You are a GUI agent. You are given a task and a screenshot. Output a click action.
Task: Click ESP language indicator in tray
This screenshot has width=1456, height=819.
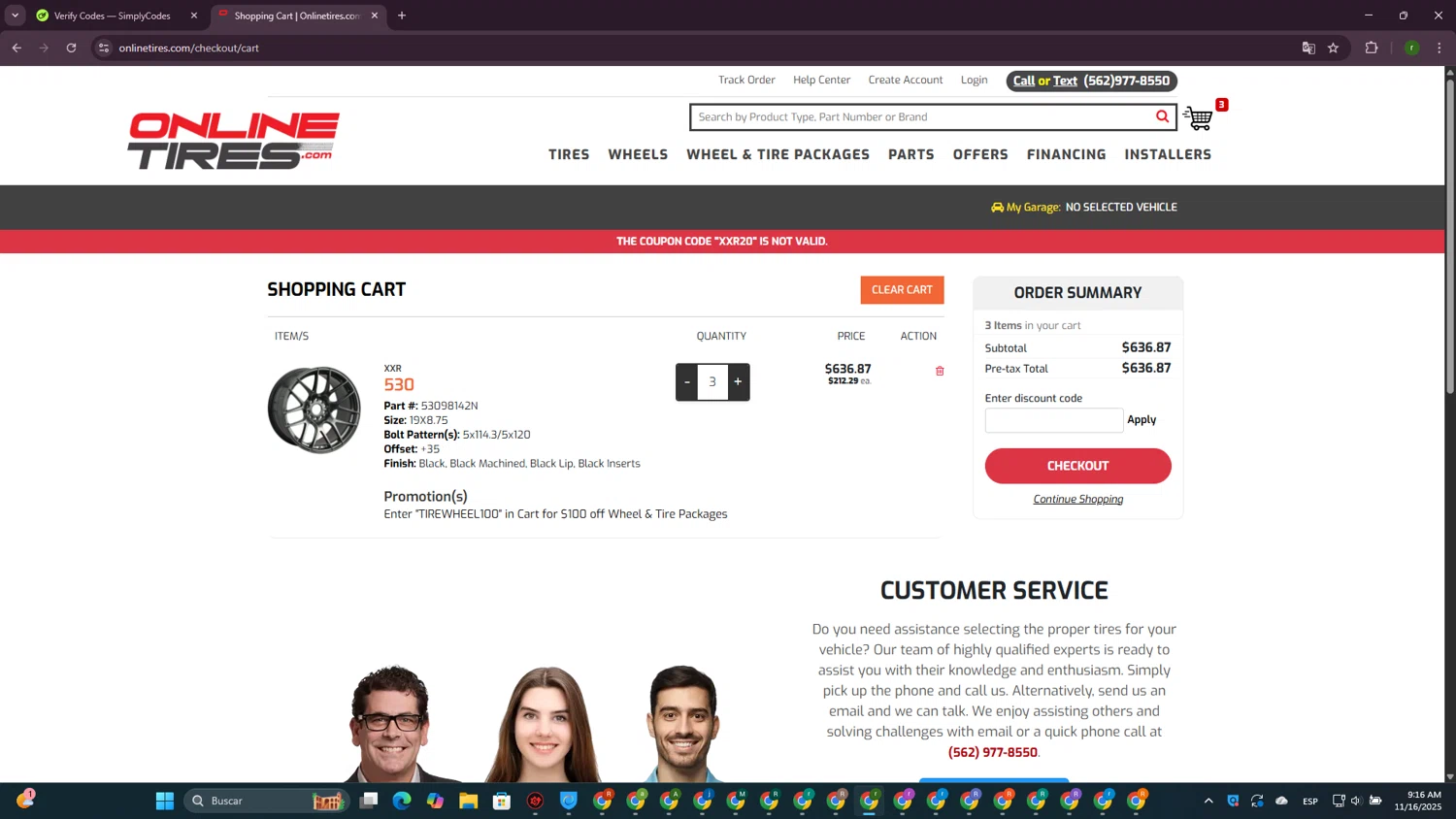pyautogui.click(x=1310, y=801)
